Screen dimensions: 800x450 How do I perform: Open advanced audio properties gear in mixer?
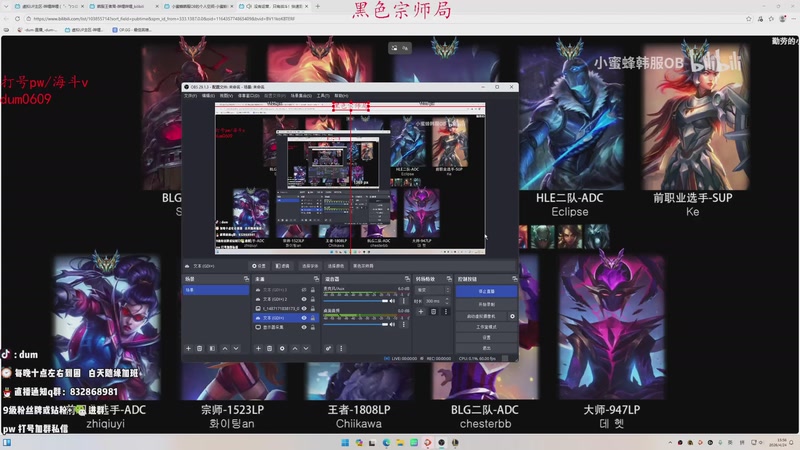328,348
